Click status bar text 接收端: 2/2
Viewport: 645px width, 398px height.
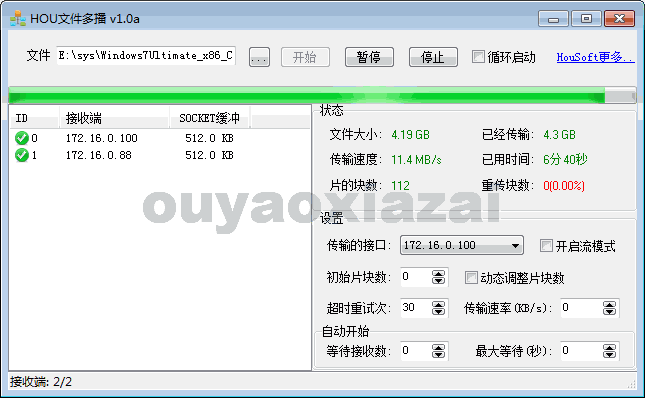41,382
